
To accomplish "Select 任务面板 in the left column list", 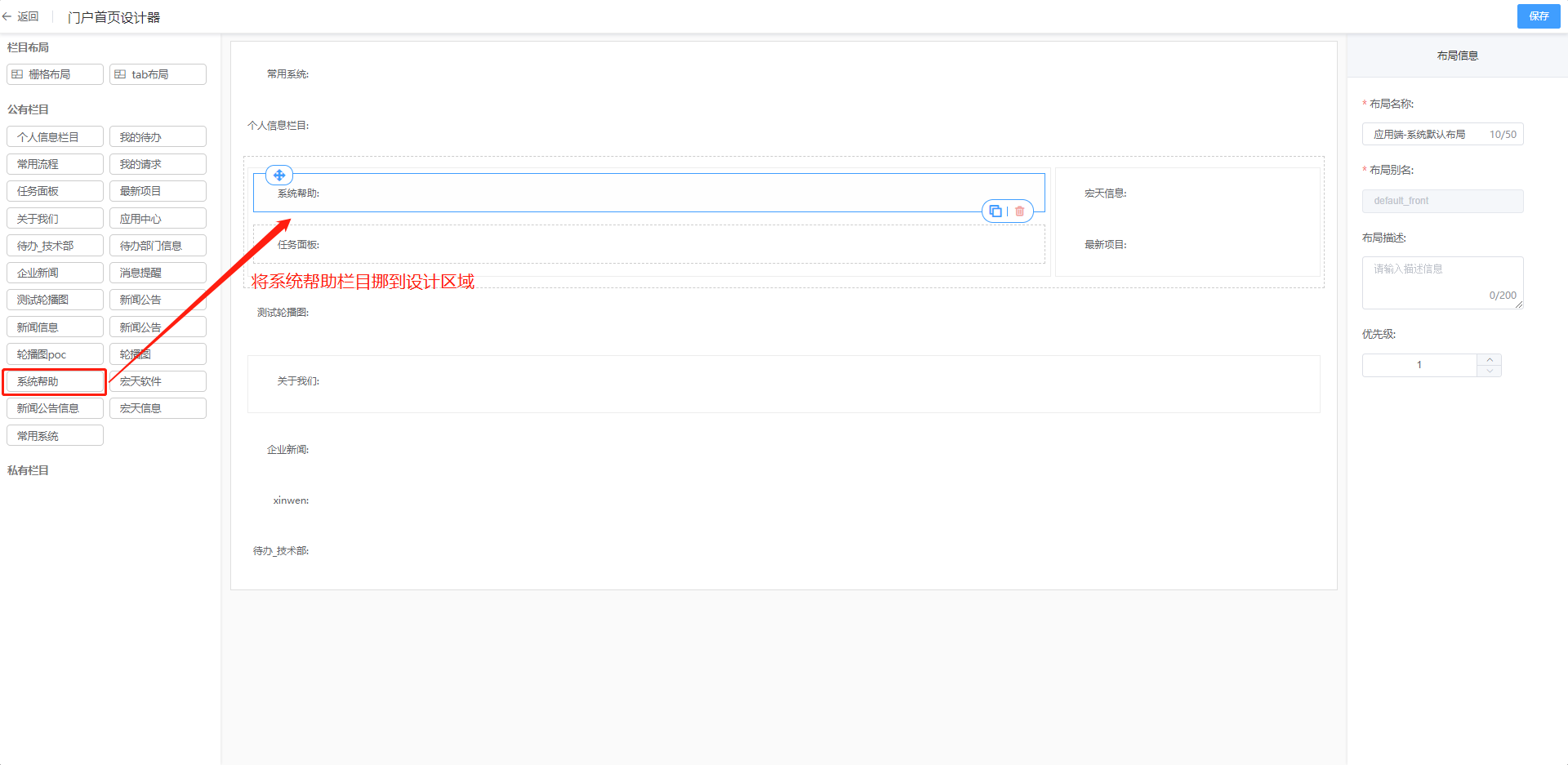I will pyautogui.click(x=55, y=191).
